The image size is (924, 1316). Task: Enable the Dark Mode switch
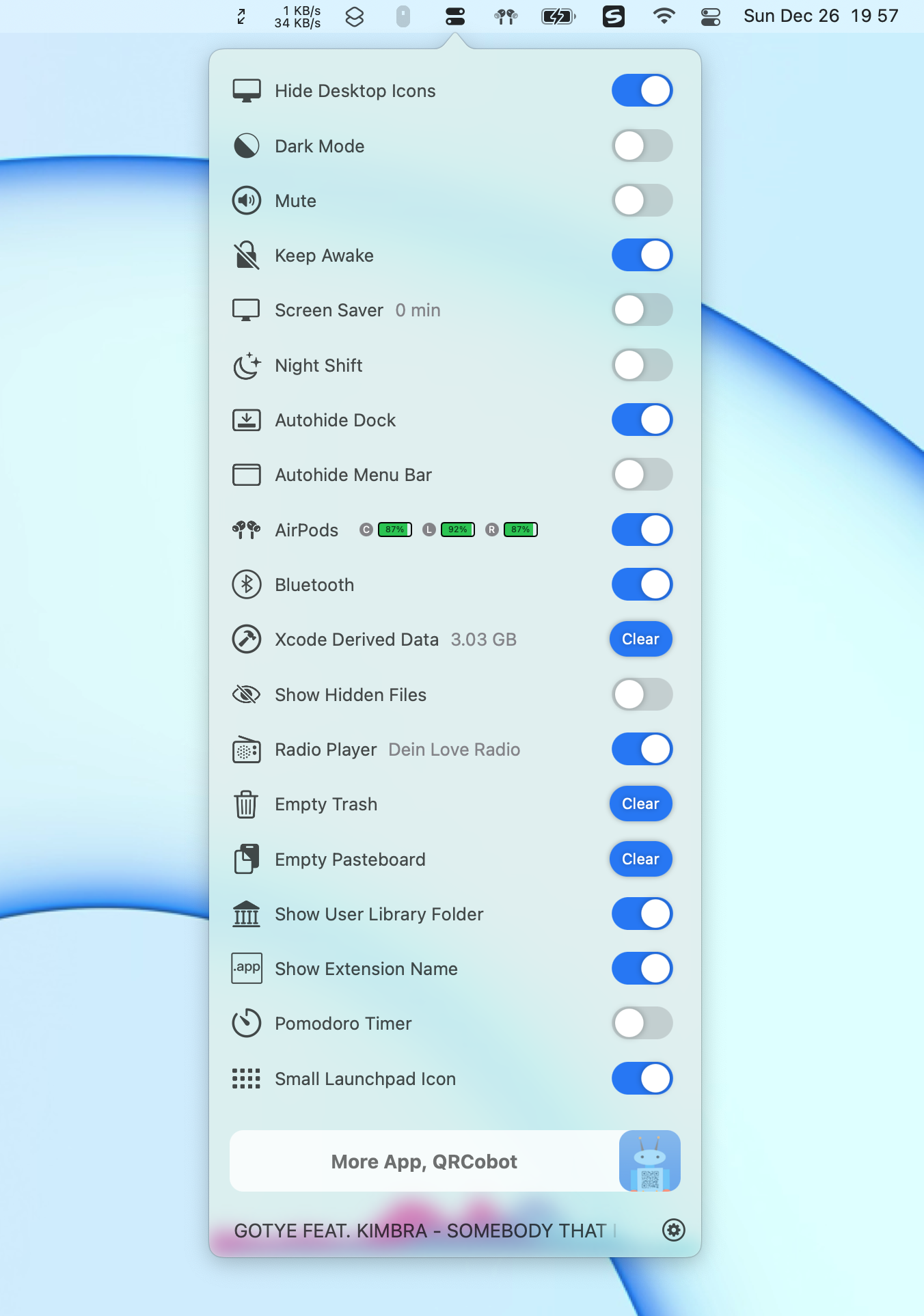(642, 146)
